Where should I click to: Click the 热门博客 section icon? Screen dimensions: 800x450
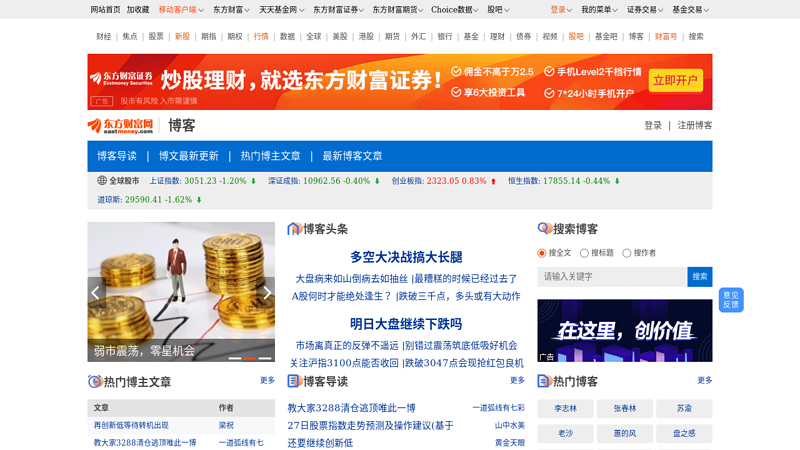(544, 381)
